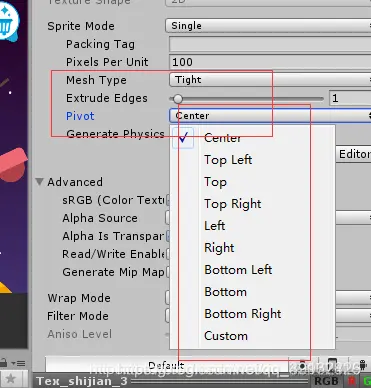Click the Packing Tag input field
Screen dimensions: 371x388
270,44
